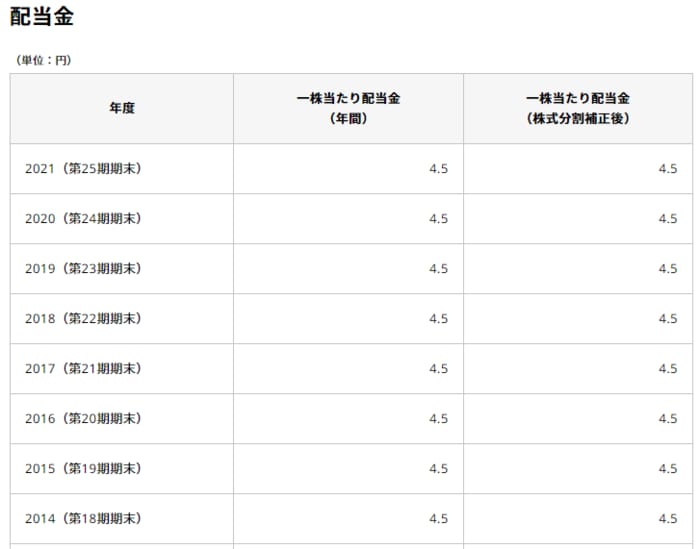Select the 2018 split-adjusted dividend value
This screenshot has height=549, width=700.
coord(667,319)
